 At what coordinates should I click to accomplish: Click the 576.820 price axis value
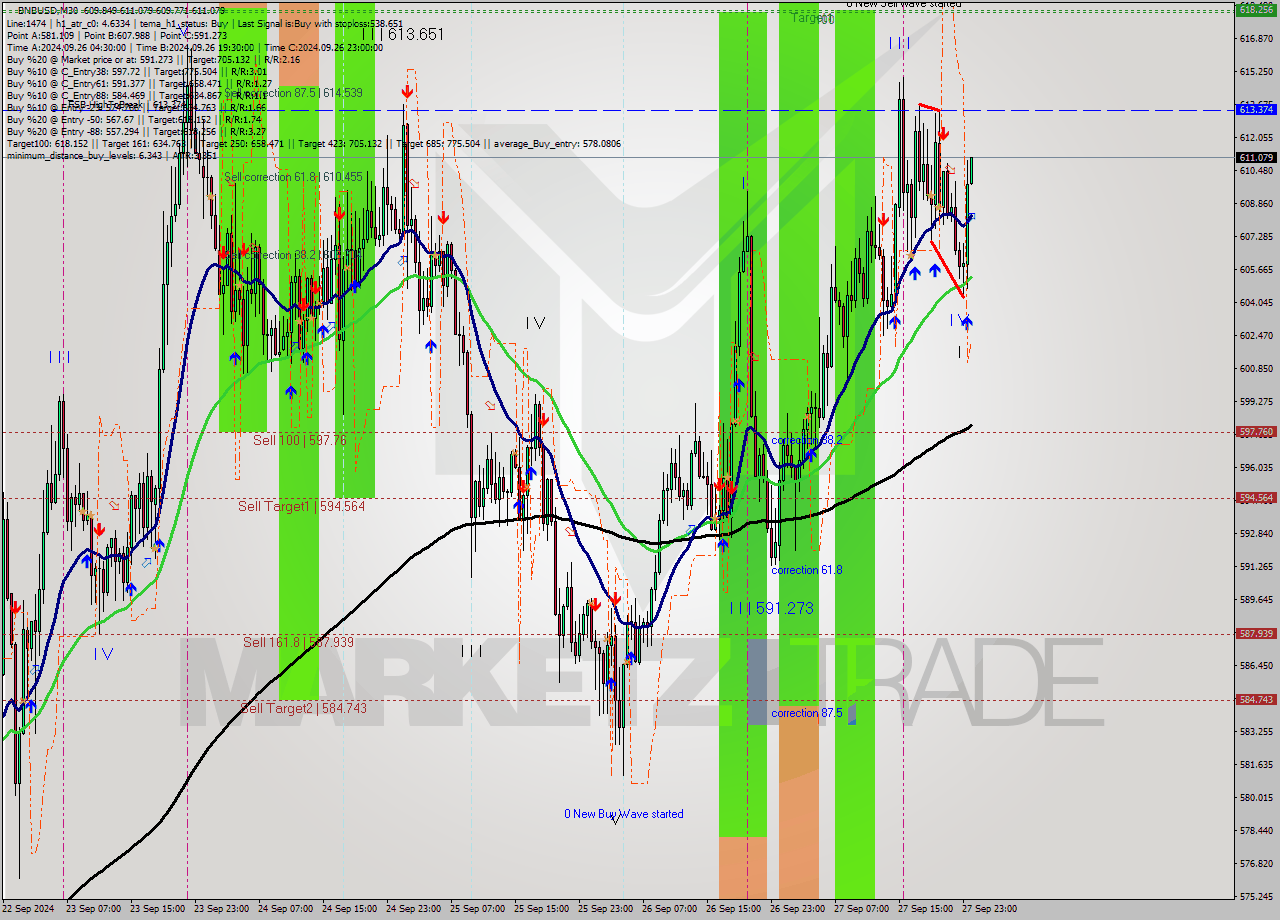click(1256, 864)
